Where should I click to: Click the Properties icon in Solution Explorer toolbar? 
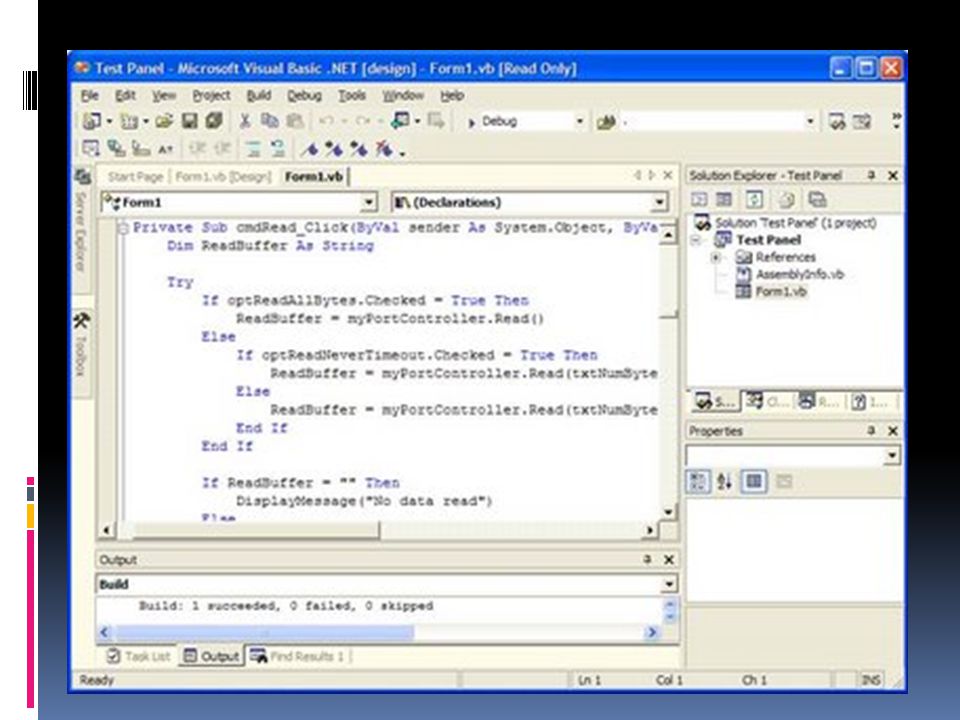pyautogui.click(x=818, y=200)
